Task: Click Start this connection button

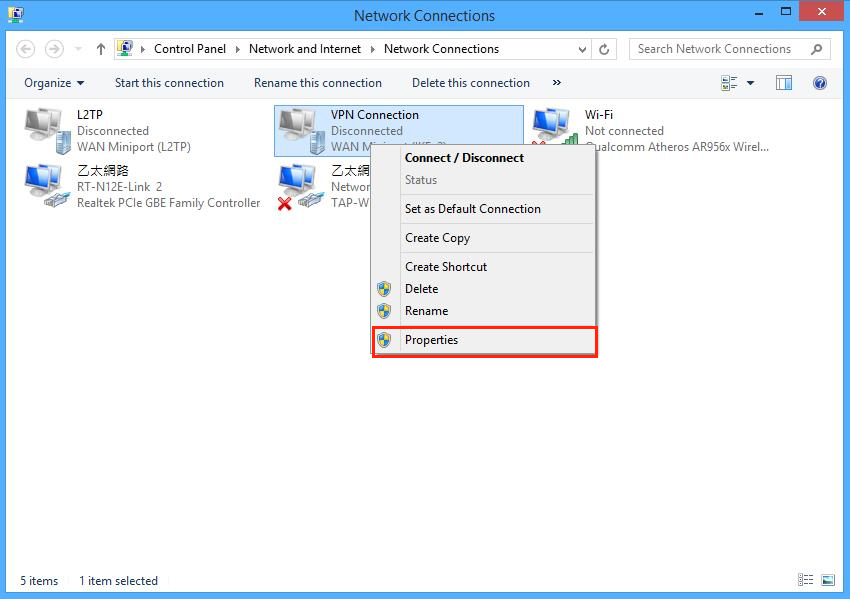Action: pos(169,83)
